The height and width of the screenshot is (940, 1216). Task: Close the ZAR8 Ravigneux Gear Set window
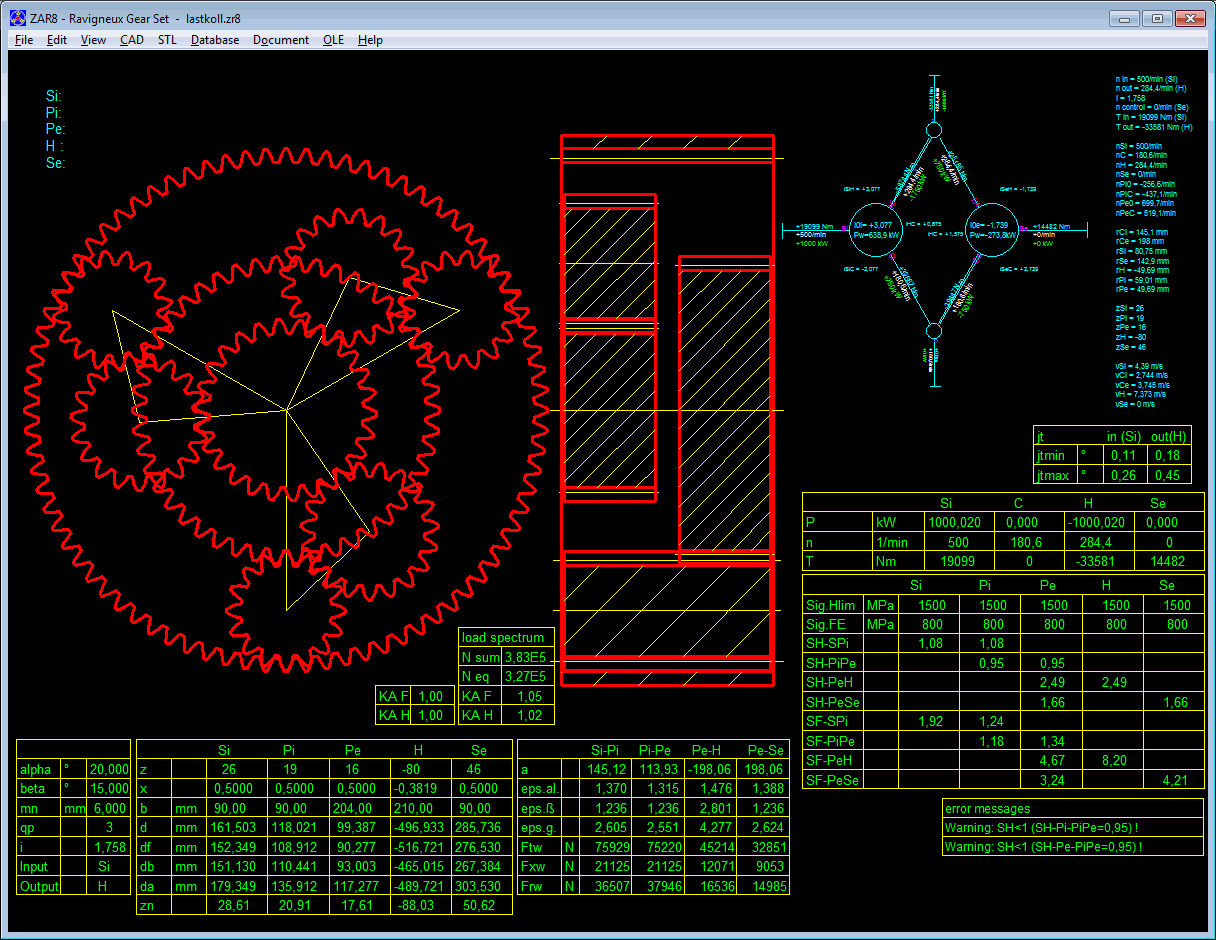(1190, 18)
